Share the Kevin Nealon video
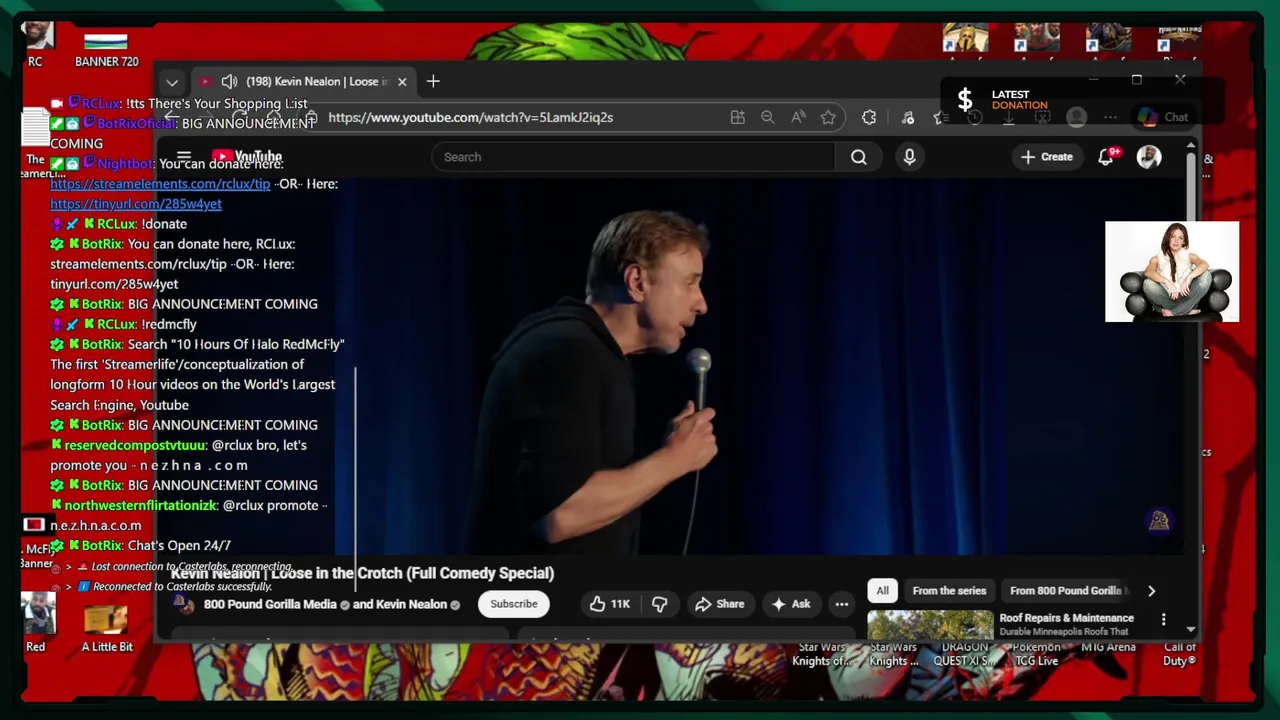 tap(720, 604)
